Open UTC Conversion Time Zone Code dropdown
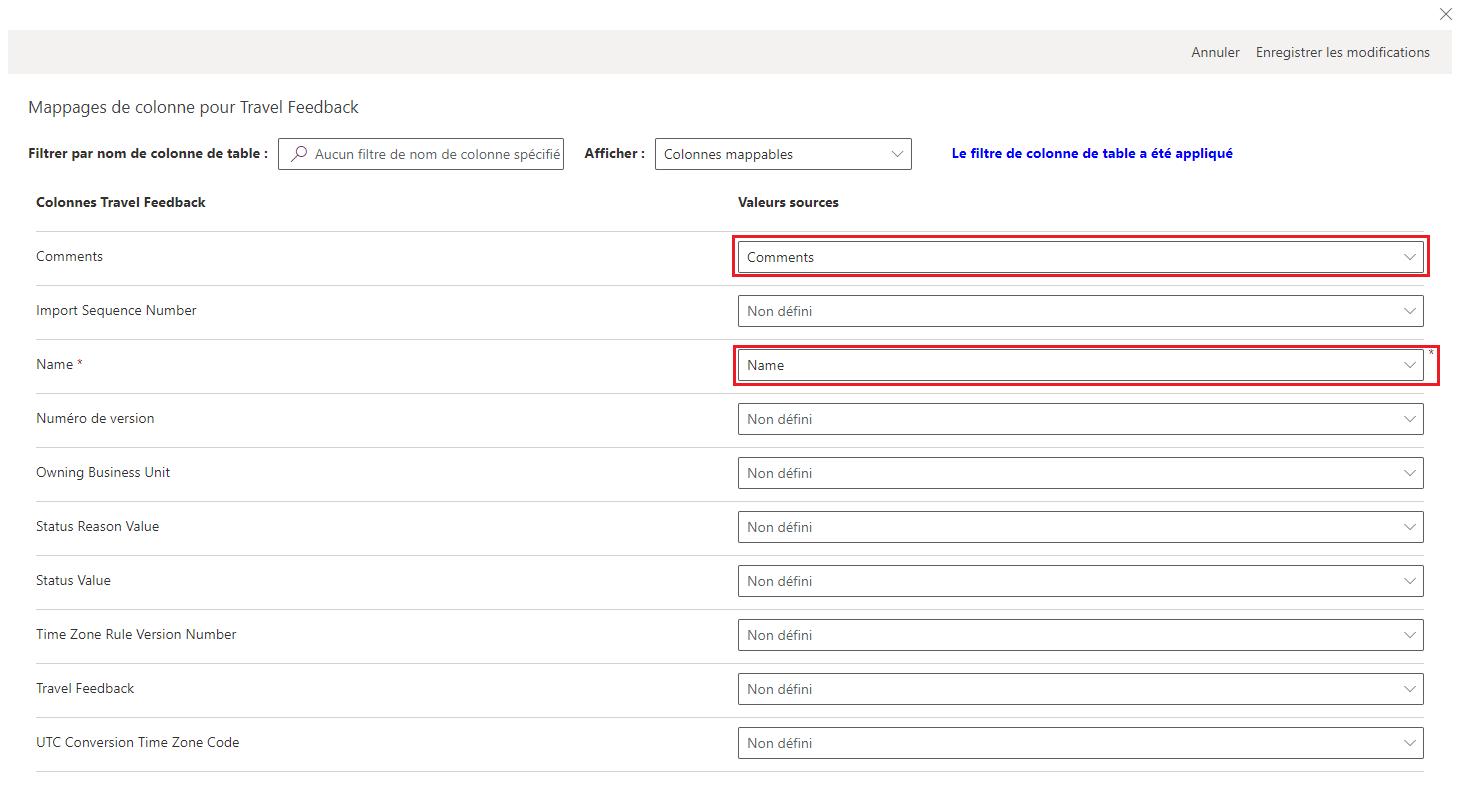Screen dimensions: 1476x802 tap(1080, 743)
